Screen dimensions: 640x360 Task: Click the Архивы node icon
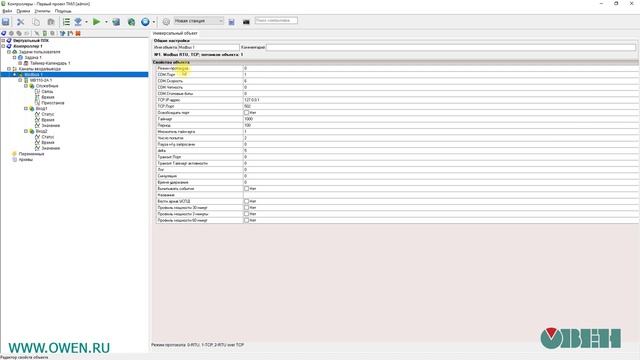click(x=15, y=160)
